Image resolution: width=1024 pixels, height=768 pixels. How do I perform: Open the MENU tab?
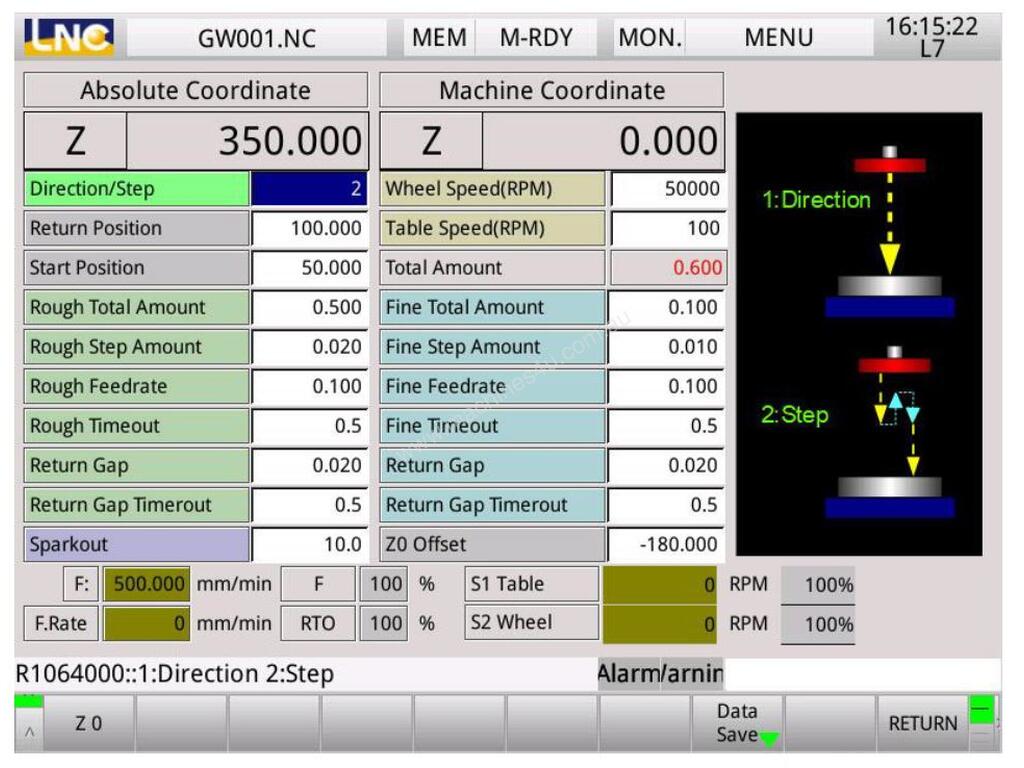(778, 38)
